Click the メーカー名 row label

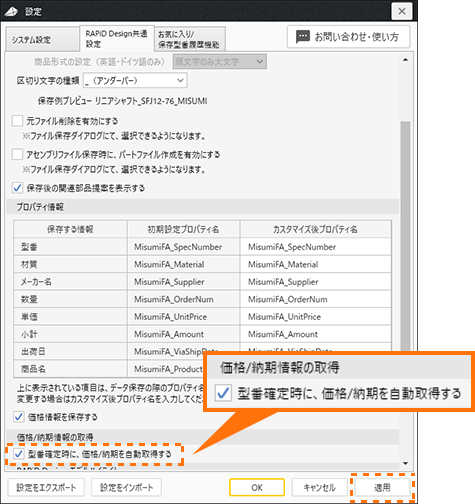tap(36, 282)
